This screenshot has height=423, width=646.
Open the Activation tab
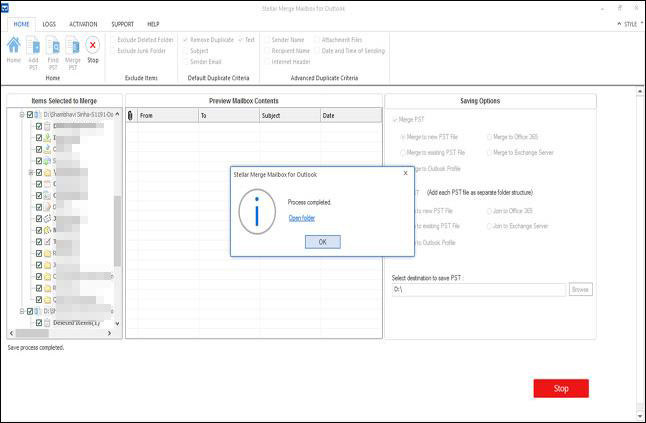[84, 23]
